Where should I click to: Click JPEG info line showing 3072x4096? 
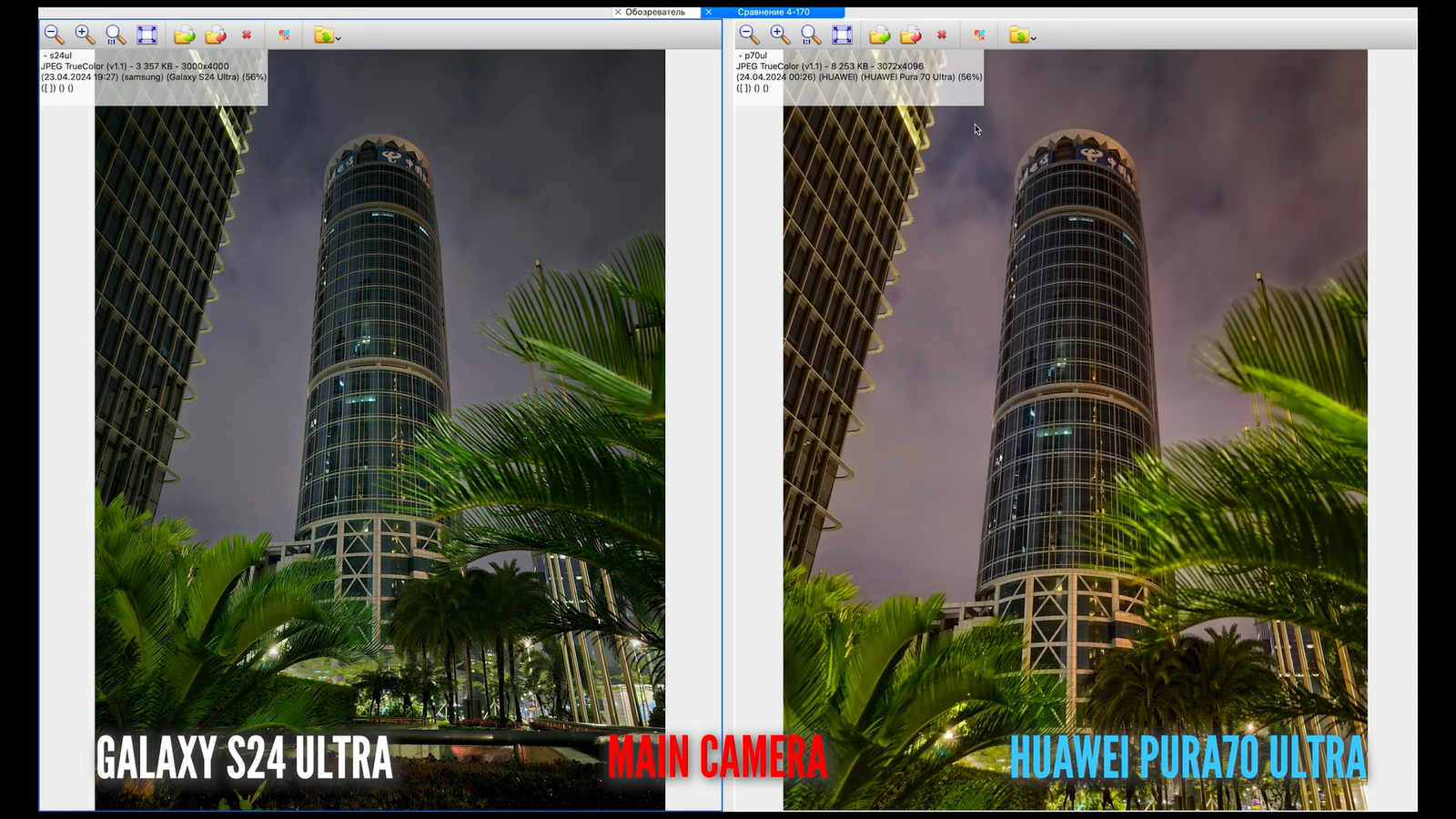click(830, 66)
